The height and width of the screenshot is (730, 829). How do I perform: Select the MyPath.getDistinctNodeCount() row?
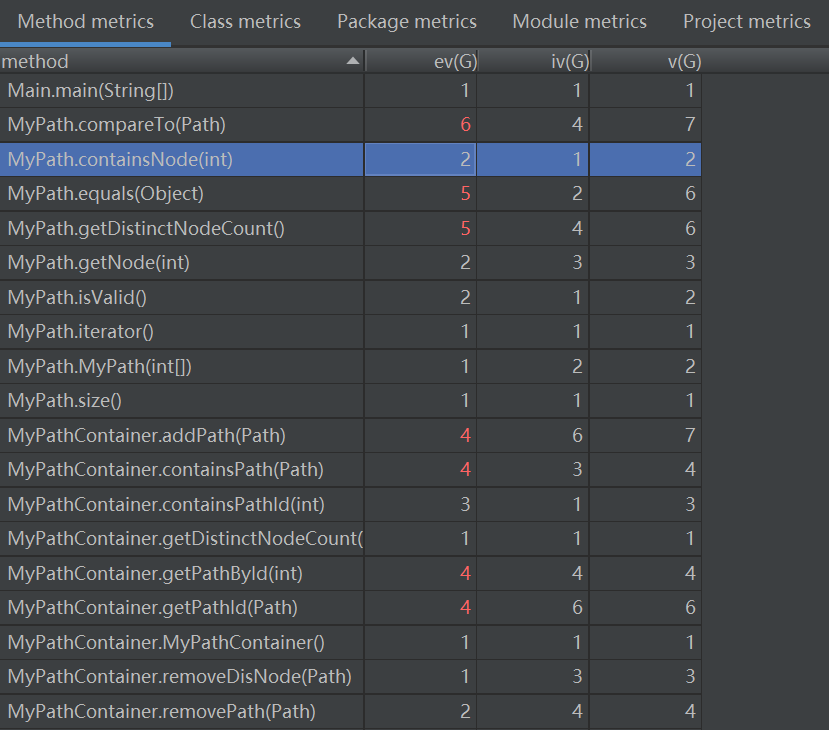click(x=351, y=228)
